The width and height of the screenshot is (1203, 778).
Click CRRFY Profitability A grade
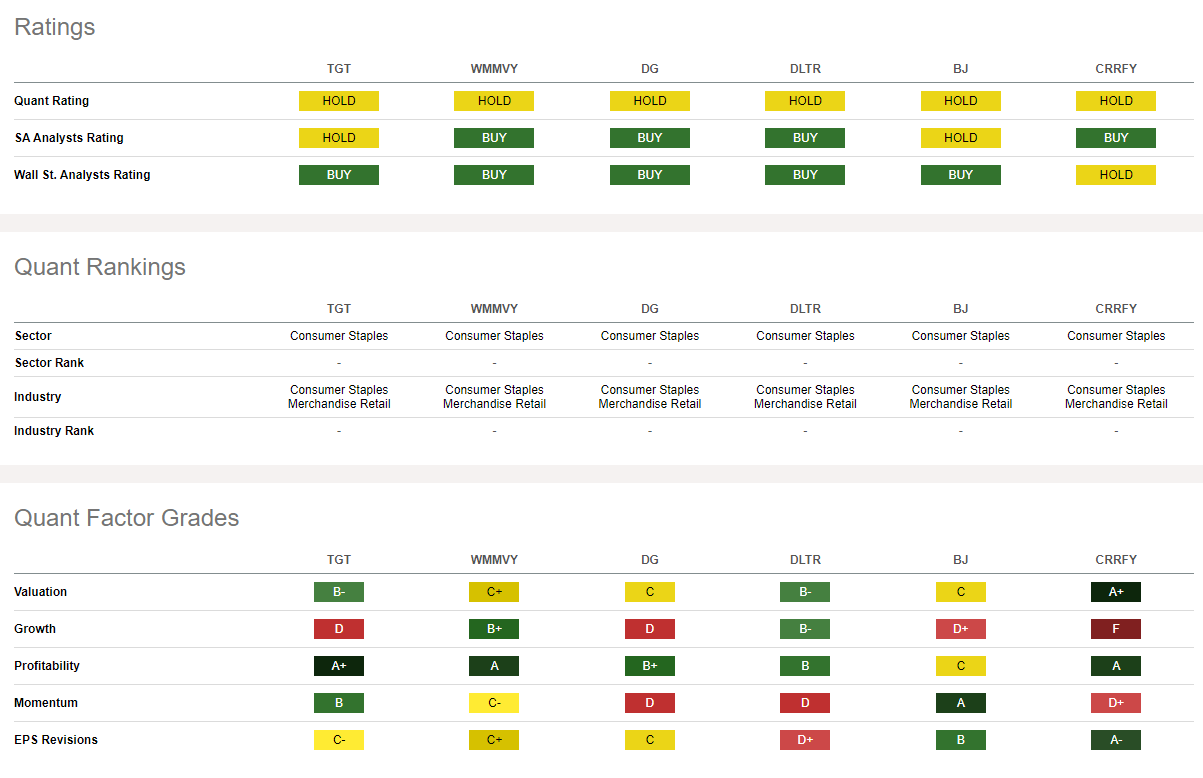click(1116, 666)
